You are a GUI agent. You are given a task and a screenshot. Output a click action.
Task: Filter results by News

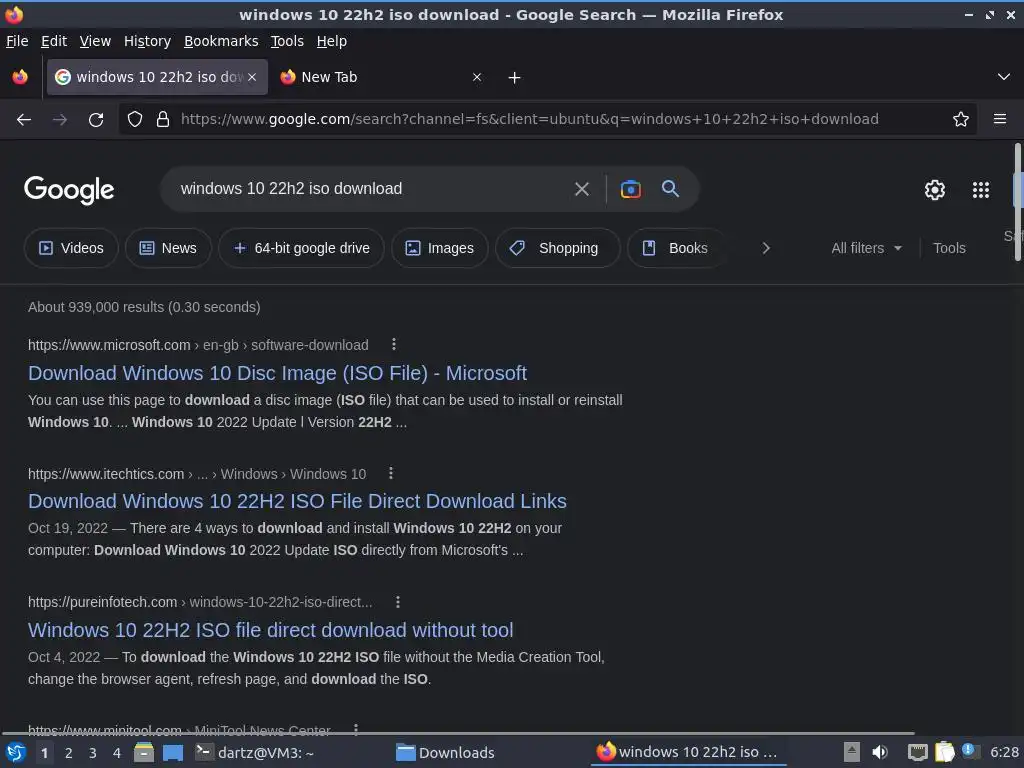coord(168,248)
